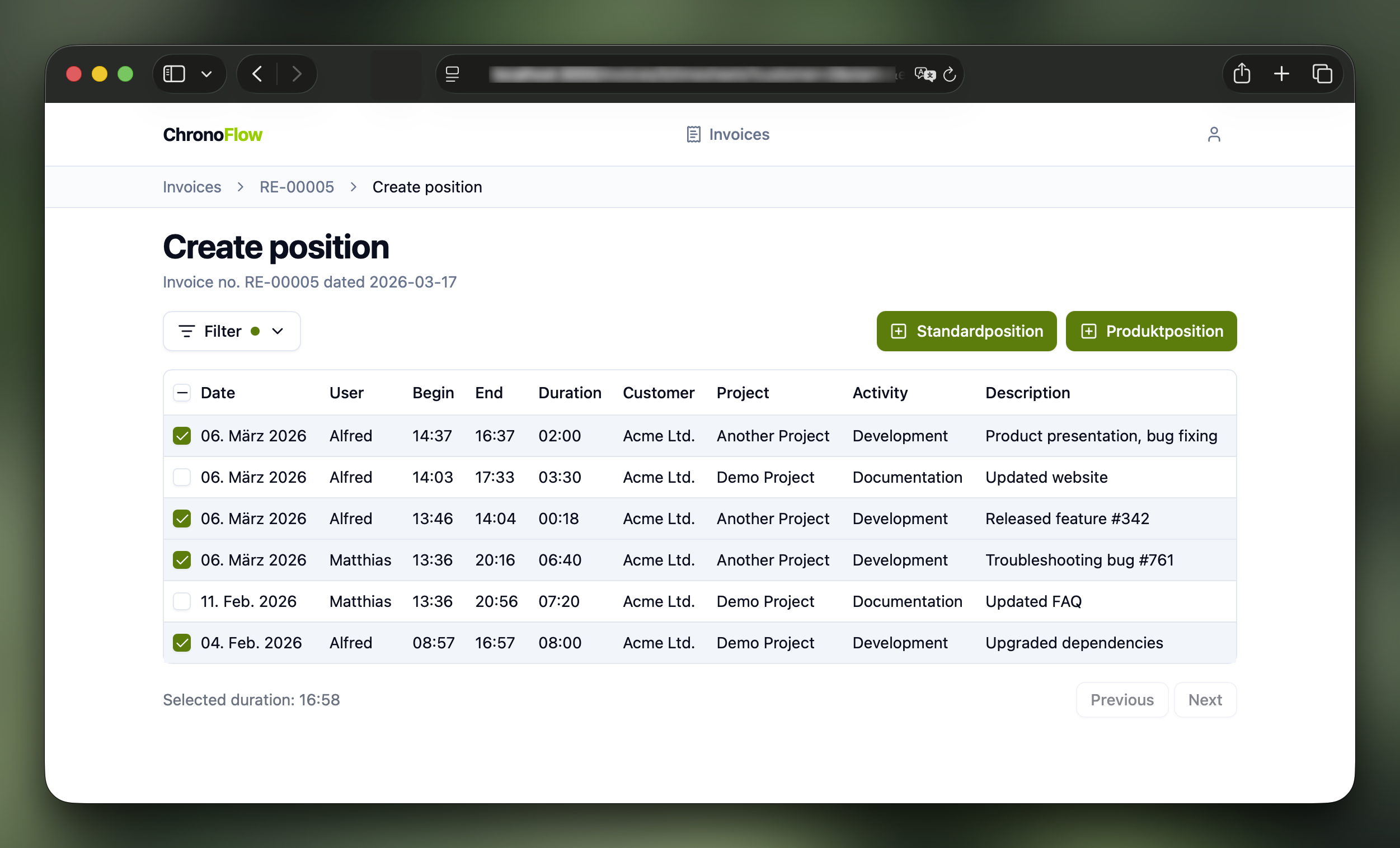Open the RE-00005 breadcrumb link

coord(296,186)
